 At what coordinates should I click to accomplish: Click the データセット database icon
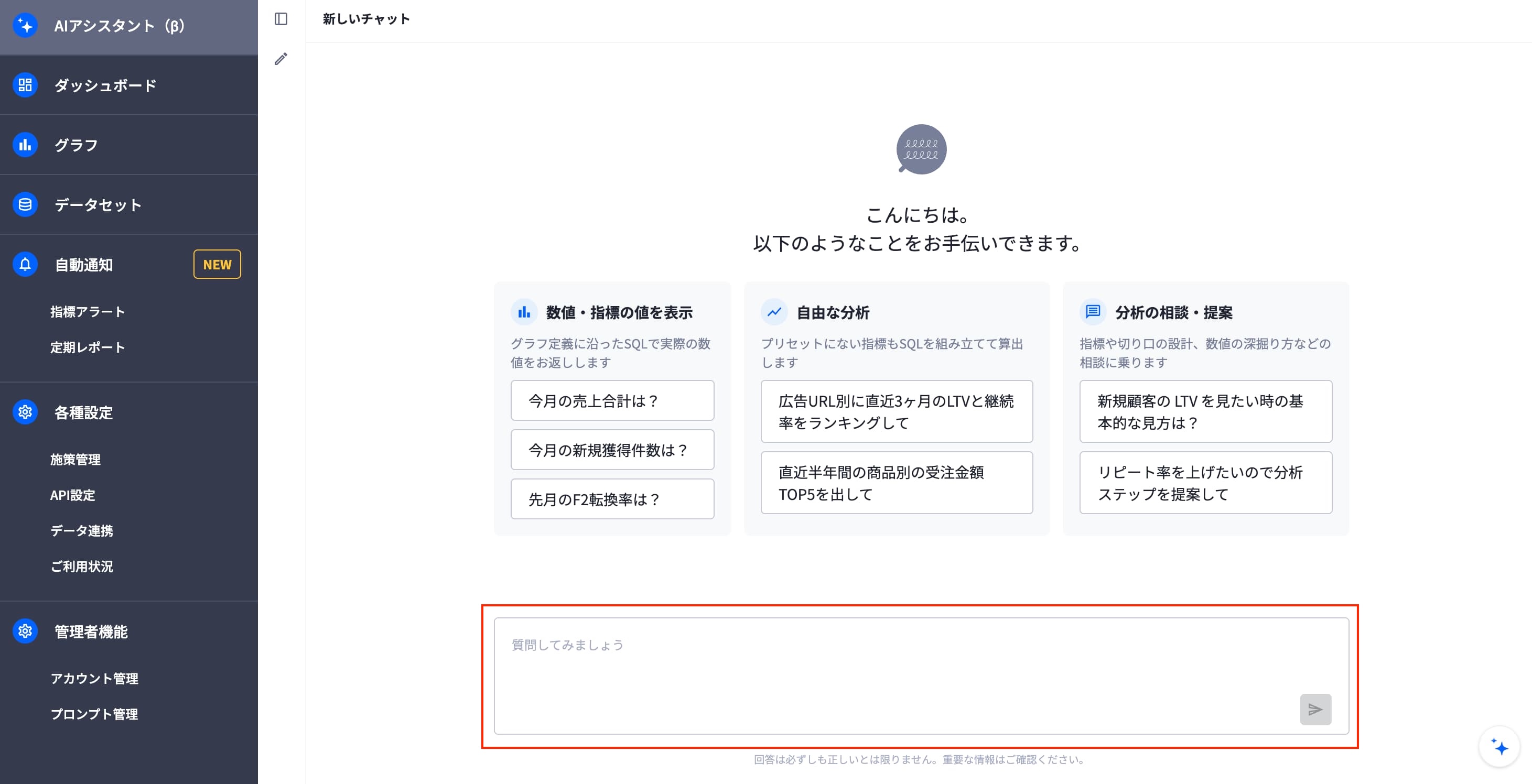(25, 204)
